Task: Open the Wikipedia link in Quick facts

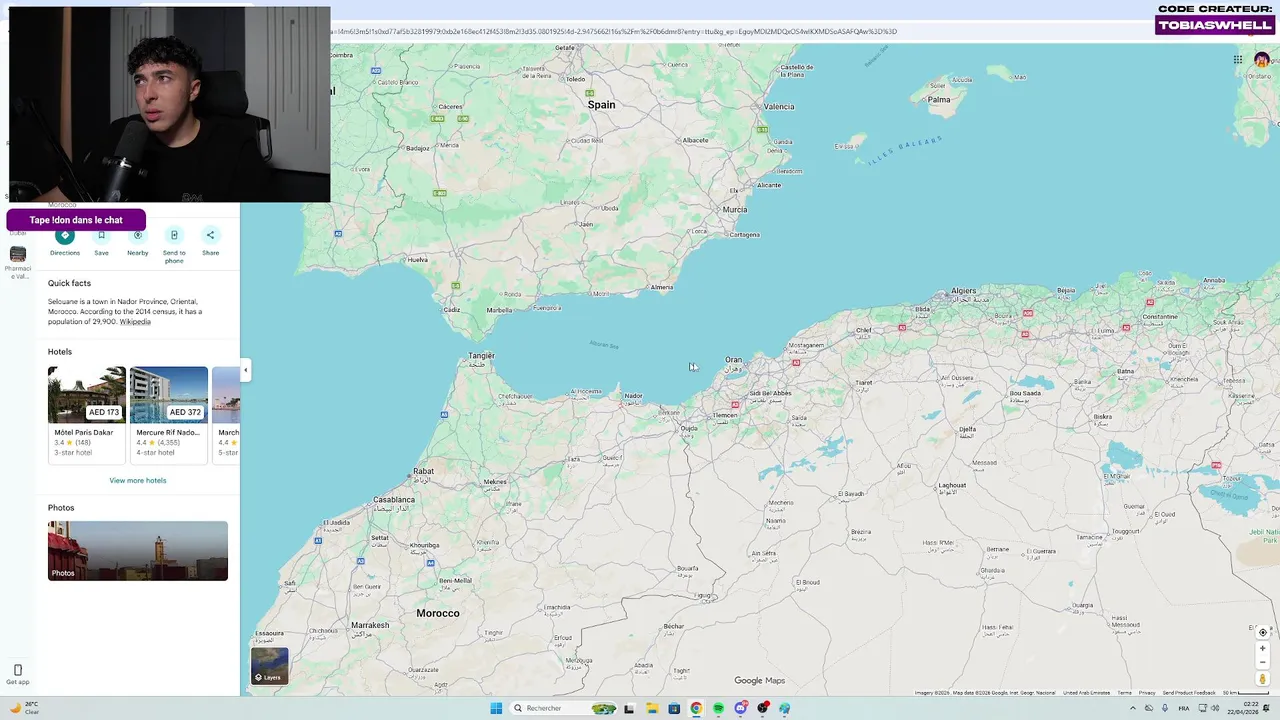Action: [135, 322]
